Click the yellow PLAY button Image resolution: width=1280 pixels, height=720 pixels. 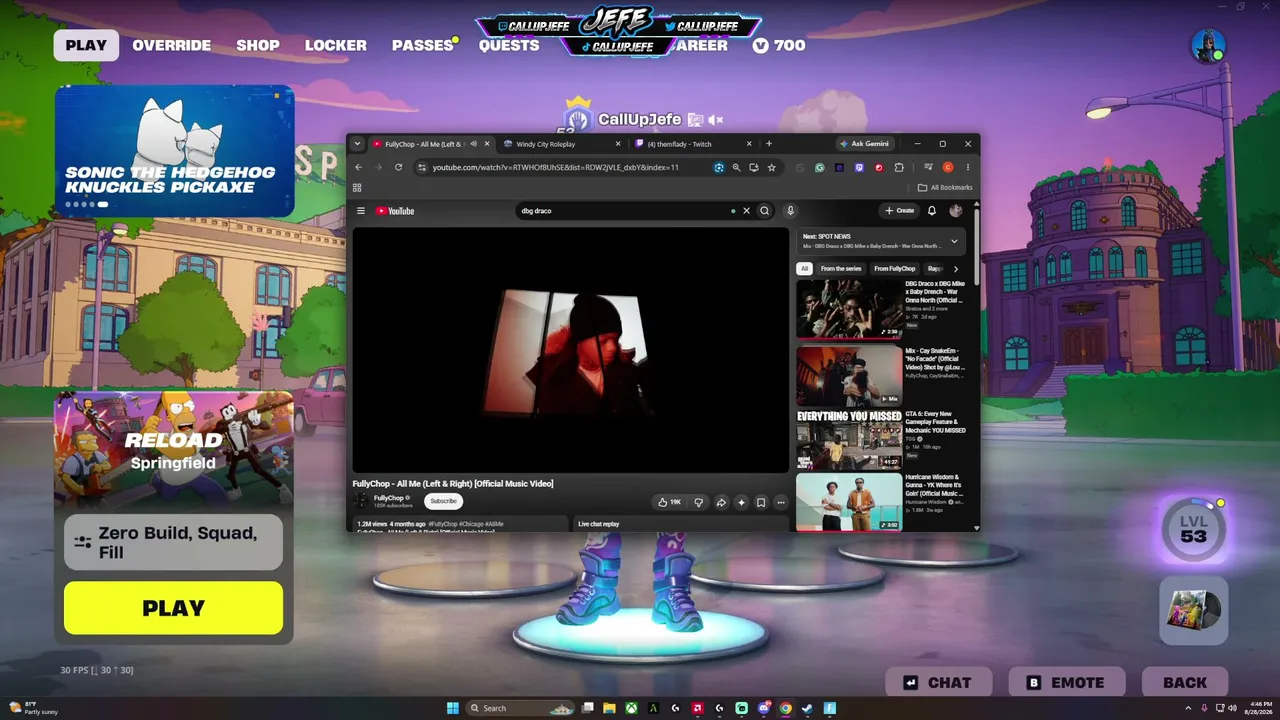(173, 608)
